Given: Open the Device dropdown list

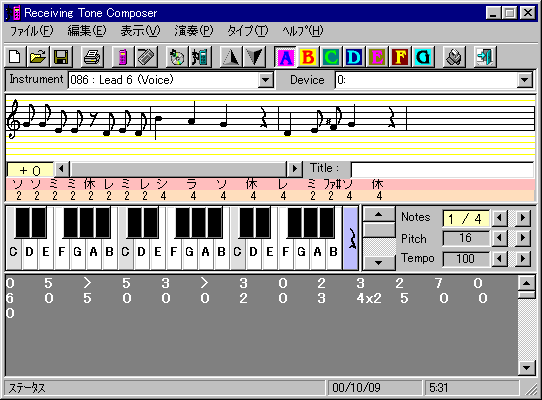Looking at the screenshot, I should tap(524, 80).
